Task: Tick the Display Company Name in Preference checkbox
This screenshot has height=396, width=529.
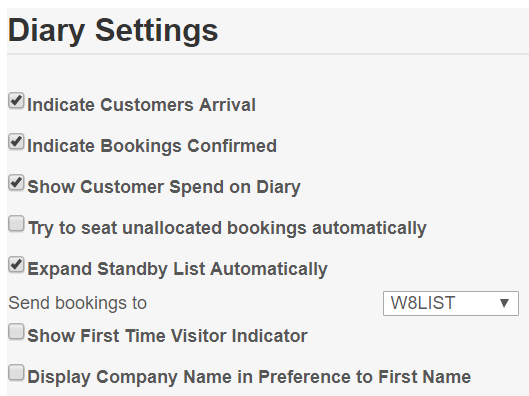Action: [x=16, y=373]
